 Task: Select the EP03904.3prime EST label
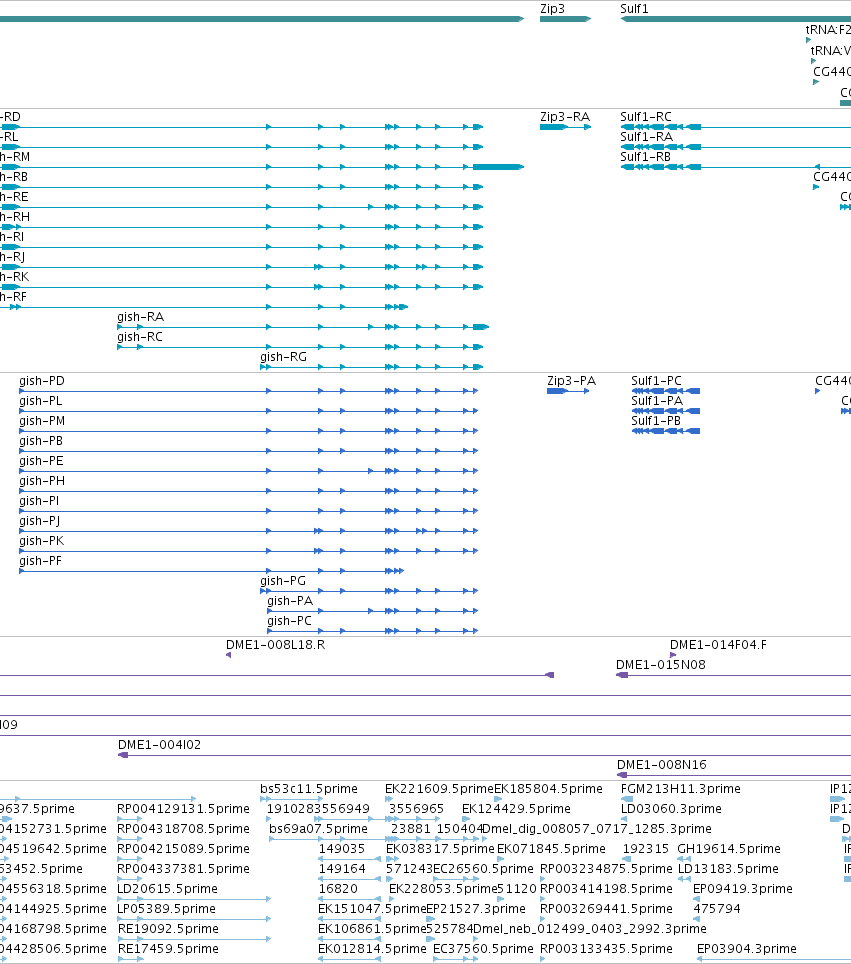(746, 949)
